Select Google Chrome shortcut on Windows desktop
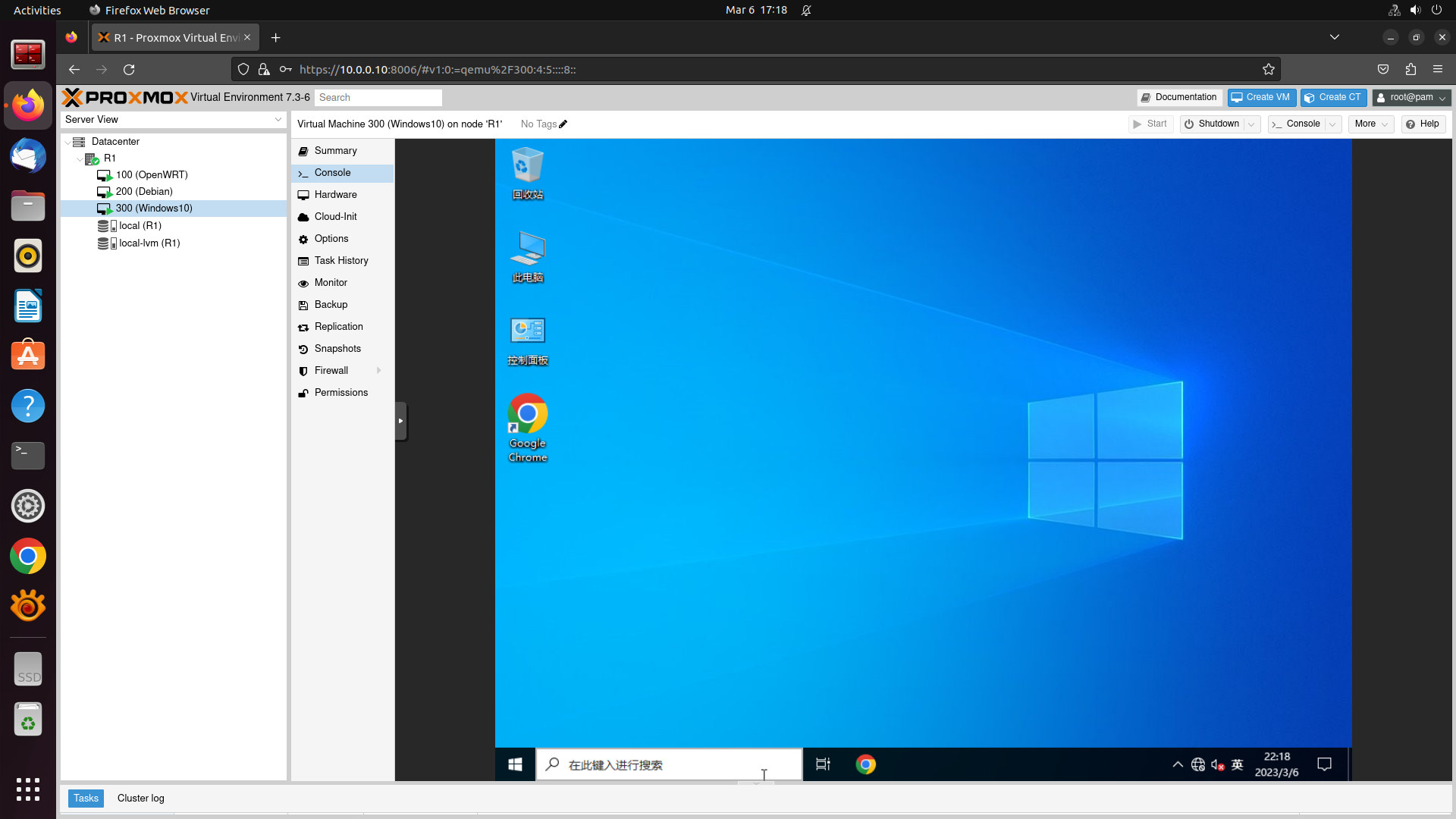Screen dimensions: 1456x819 [x=527, y=428]
